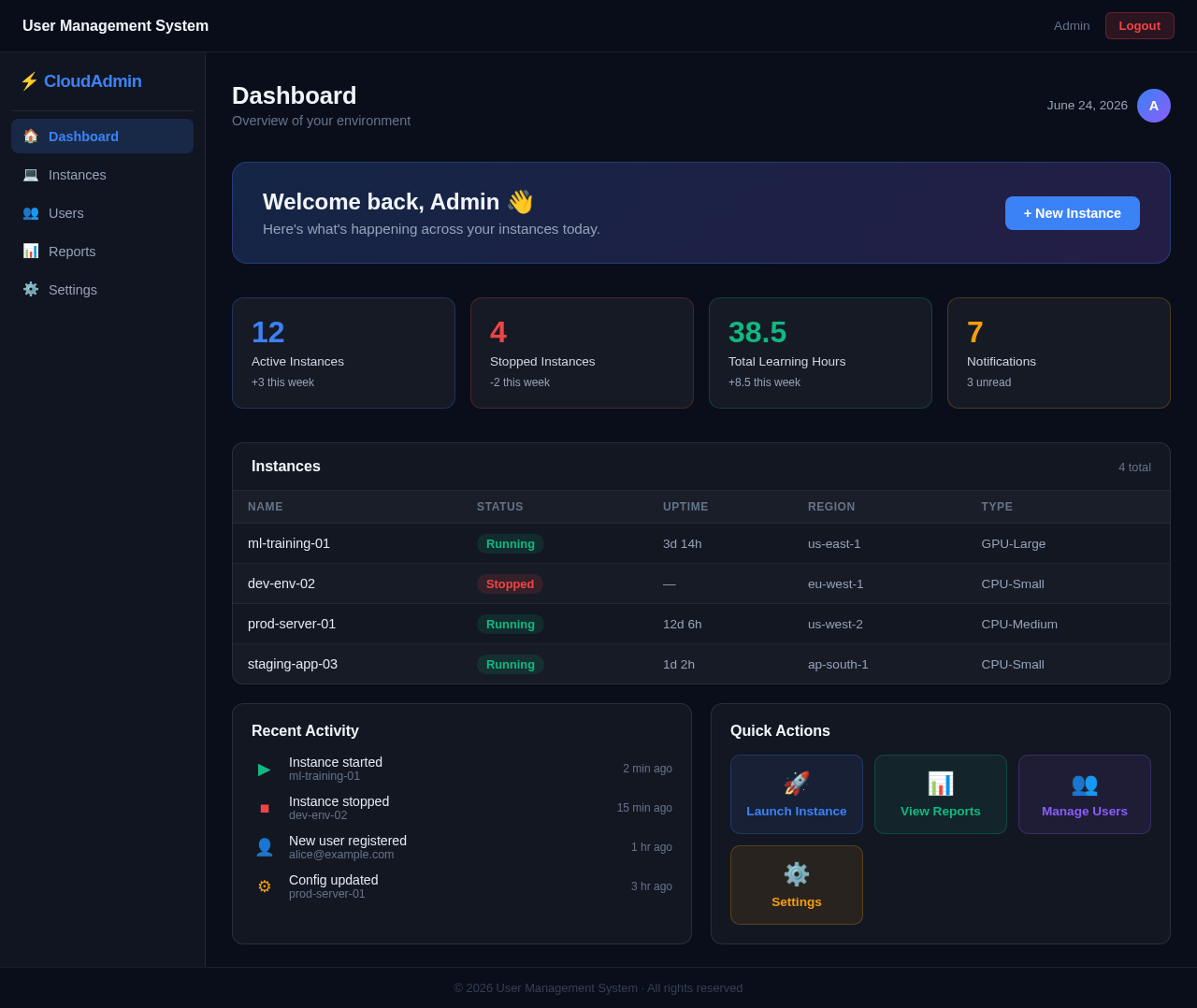
Task: Click the person icon for New user registered
Action: (265, 847)
